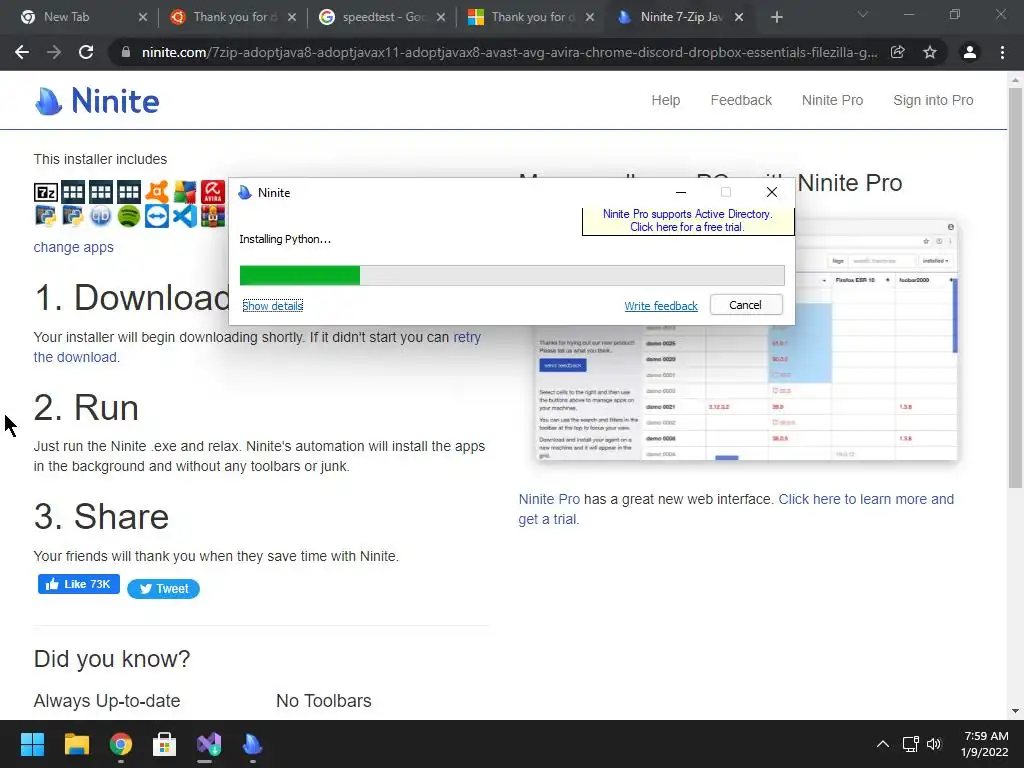This screenshot has height=768, width=1024.
Task: Click the WinRAR icon
Action: click(213, 216)
